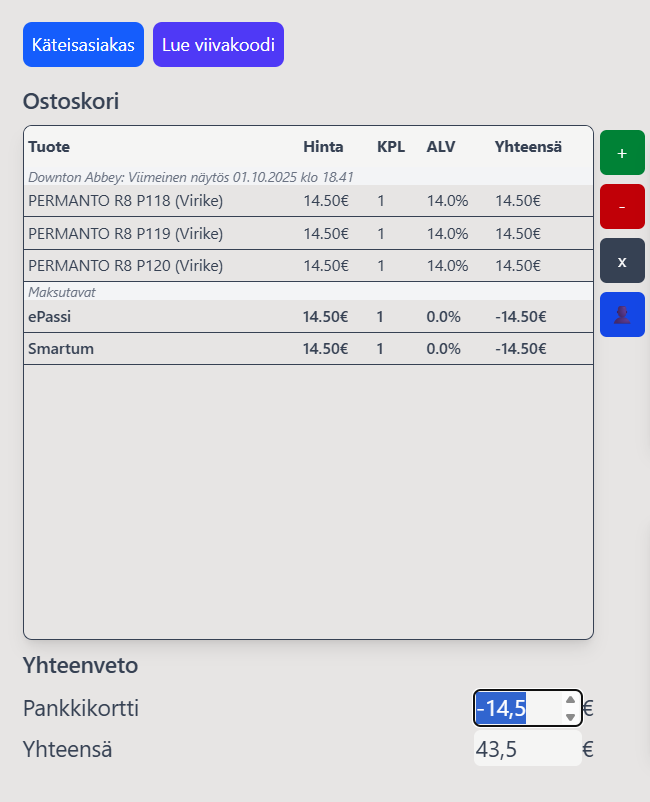Click the green plus button
Image resolution: width=650 pixels, height=802 pixels.
tap(622, 153)
